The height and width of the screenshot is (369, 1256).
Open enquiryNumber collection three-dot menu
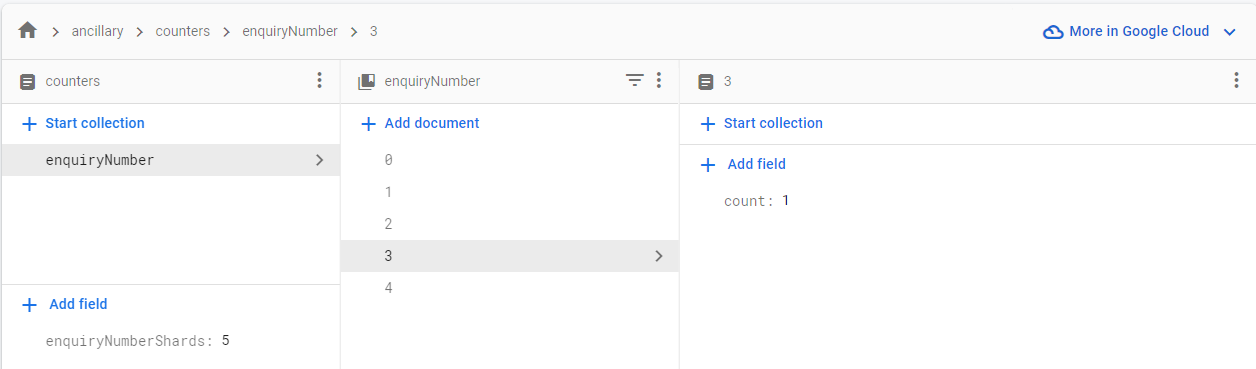tap(658, 80)
